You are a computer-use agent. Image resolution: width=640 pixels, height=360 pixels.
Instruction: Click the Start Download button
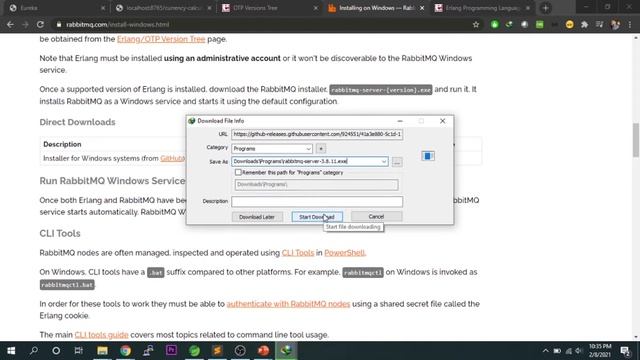(x=317, y=217)
